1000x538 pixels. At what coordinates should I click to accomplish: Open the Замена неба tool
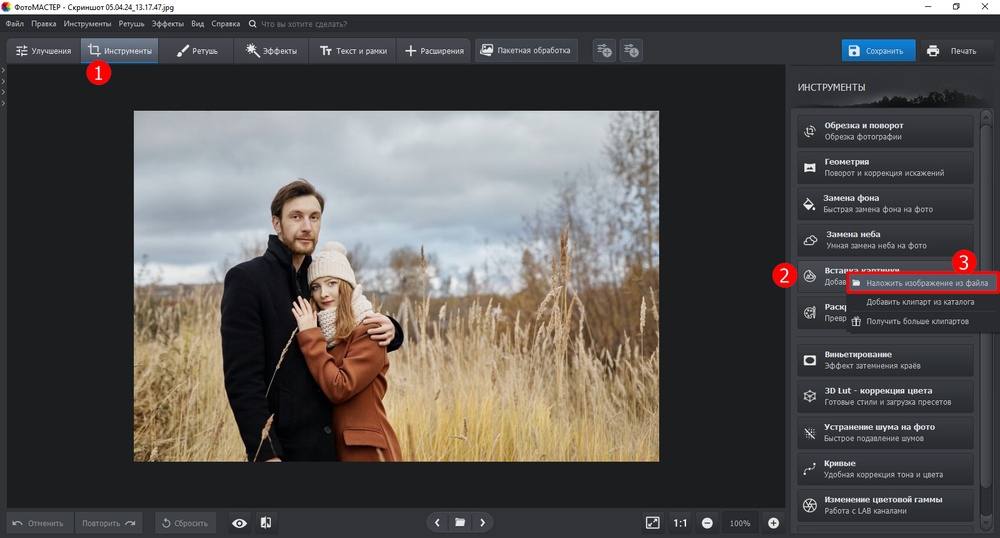[885, 240]
